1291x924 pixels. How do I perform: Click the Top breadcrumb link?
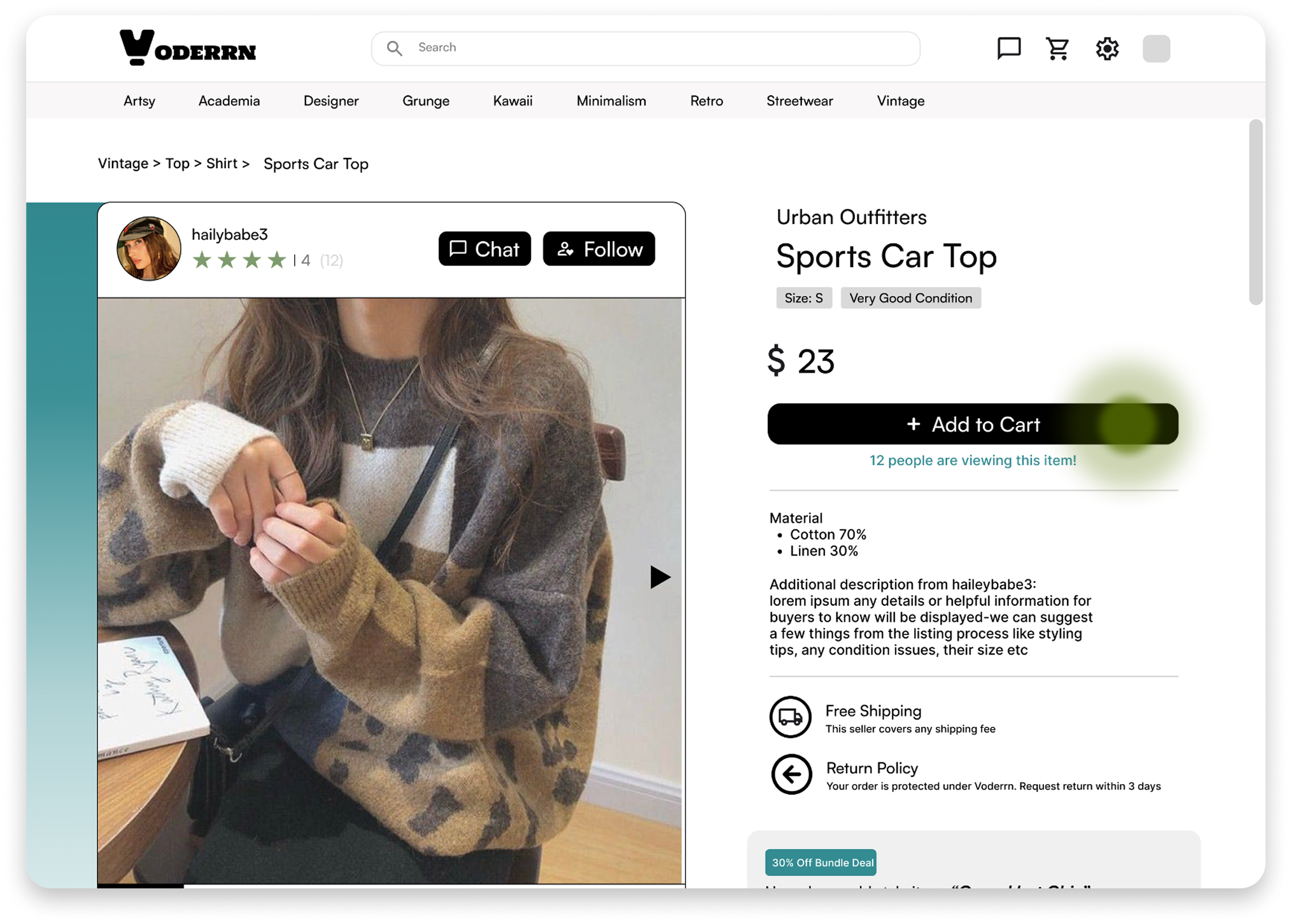pyautogui.click(x=178, y=164)
